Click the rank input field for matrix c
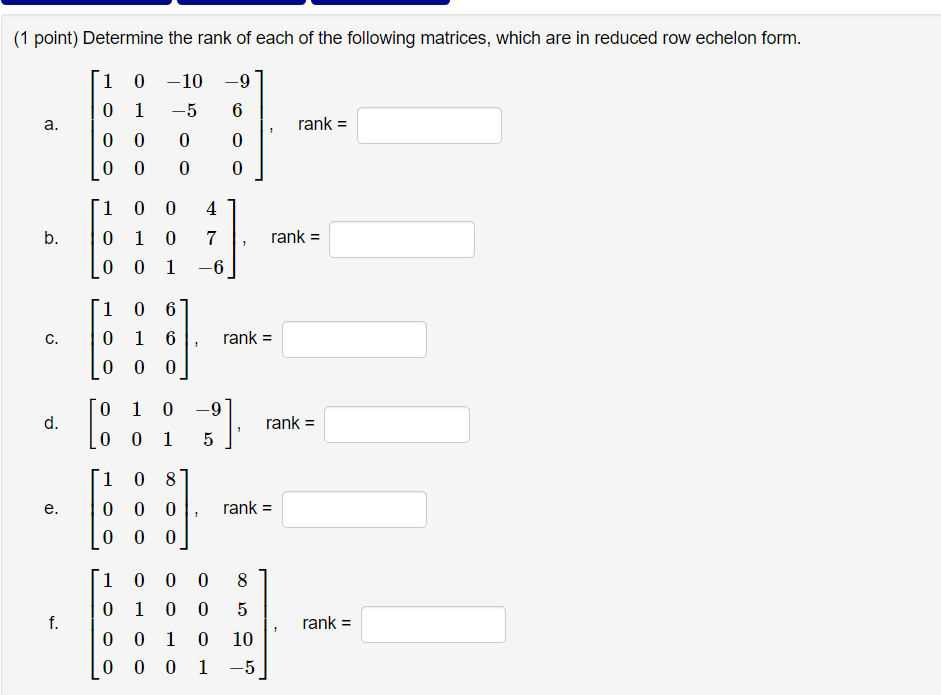Image resolution: width=941 pixels, height=695 pixels. click(x=354, y=339)
